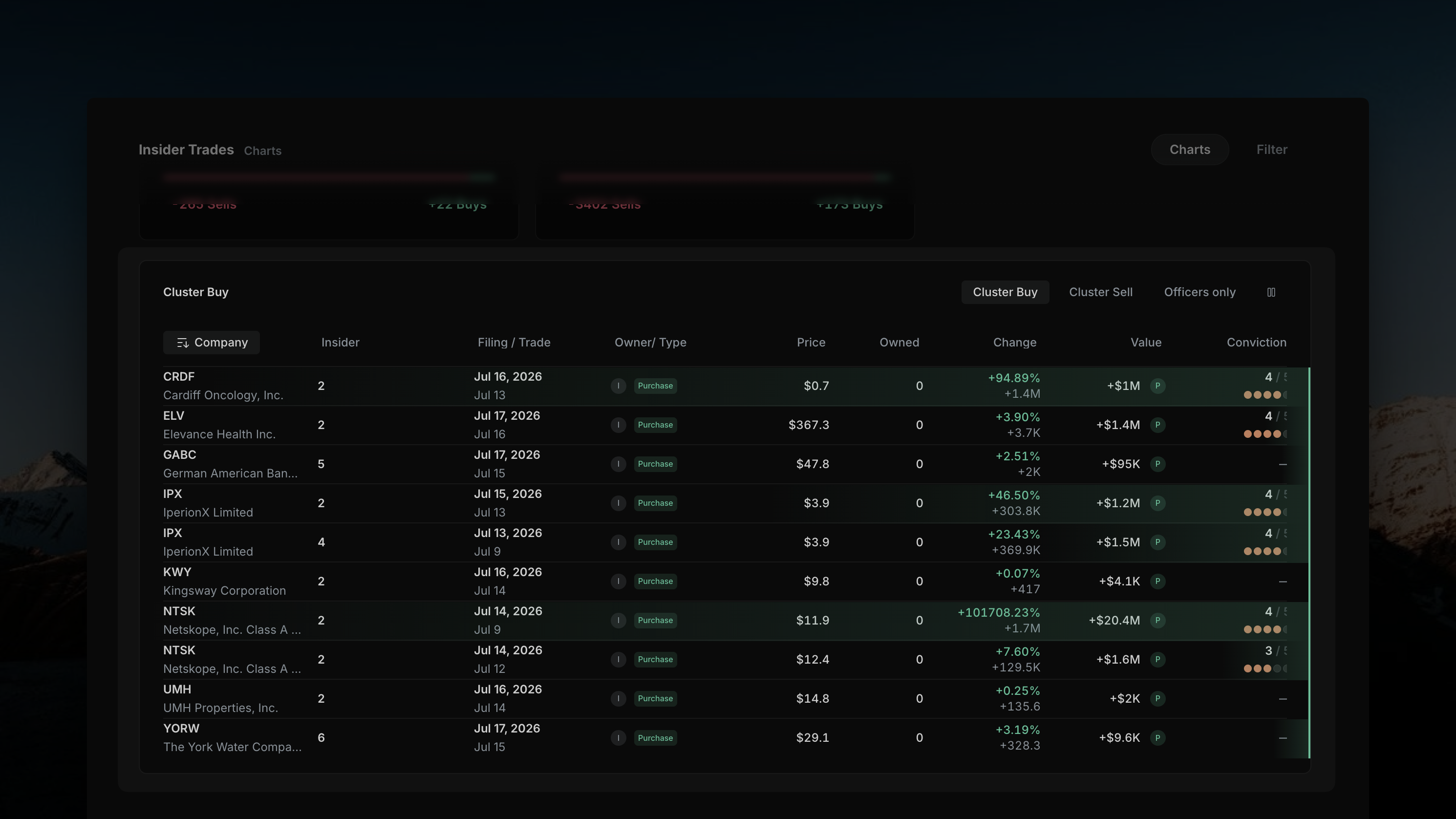Open the KWY ticker

coord(177,572)
